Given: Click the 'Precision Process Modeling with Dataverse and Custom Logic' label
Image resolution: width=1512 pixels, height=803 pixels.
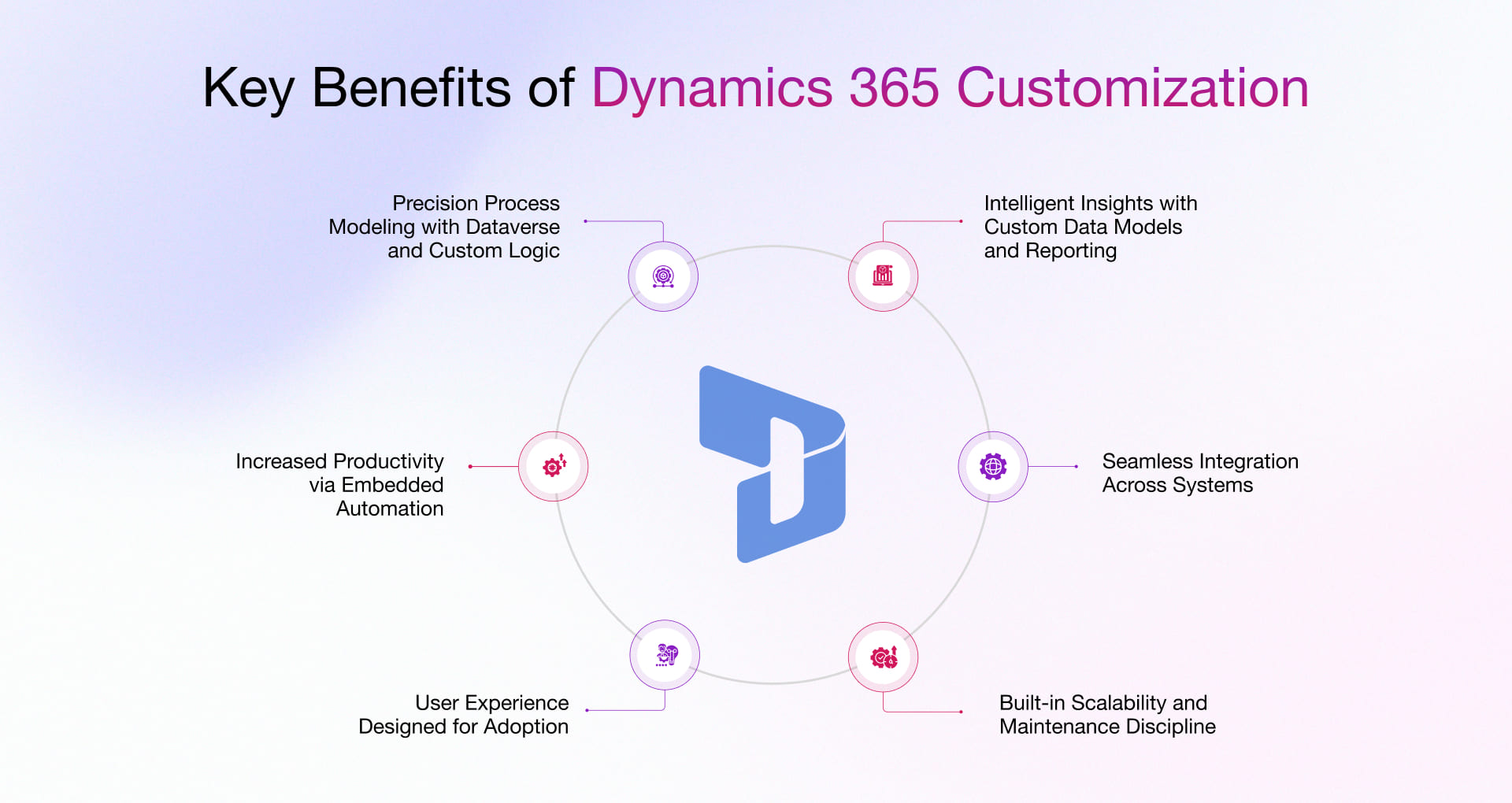Looking at the screenshot, I should (444, 227).
